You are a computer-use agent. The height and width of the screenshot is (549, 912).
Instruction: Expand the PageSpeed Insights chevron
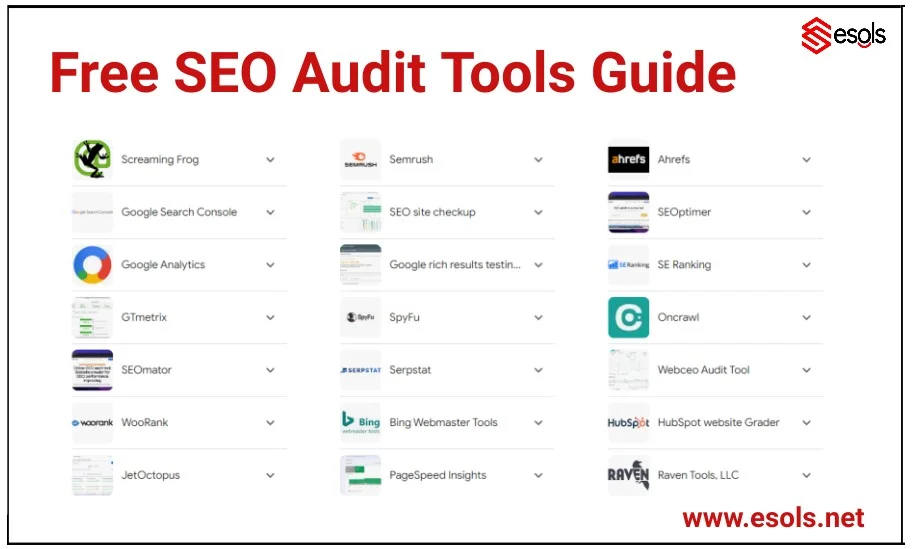[538, 475]
